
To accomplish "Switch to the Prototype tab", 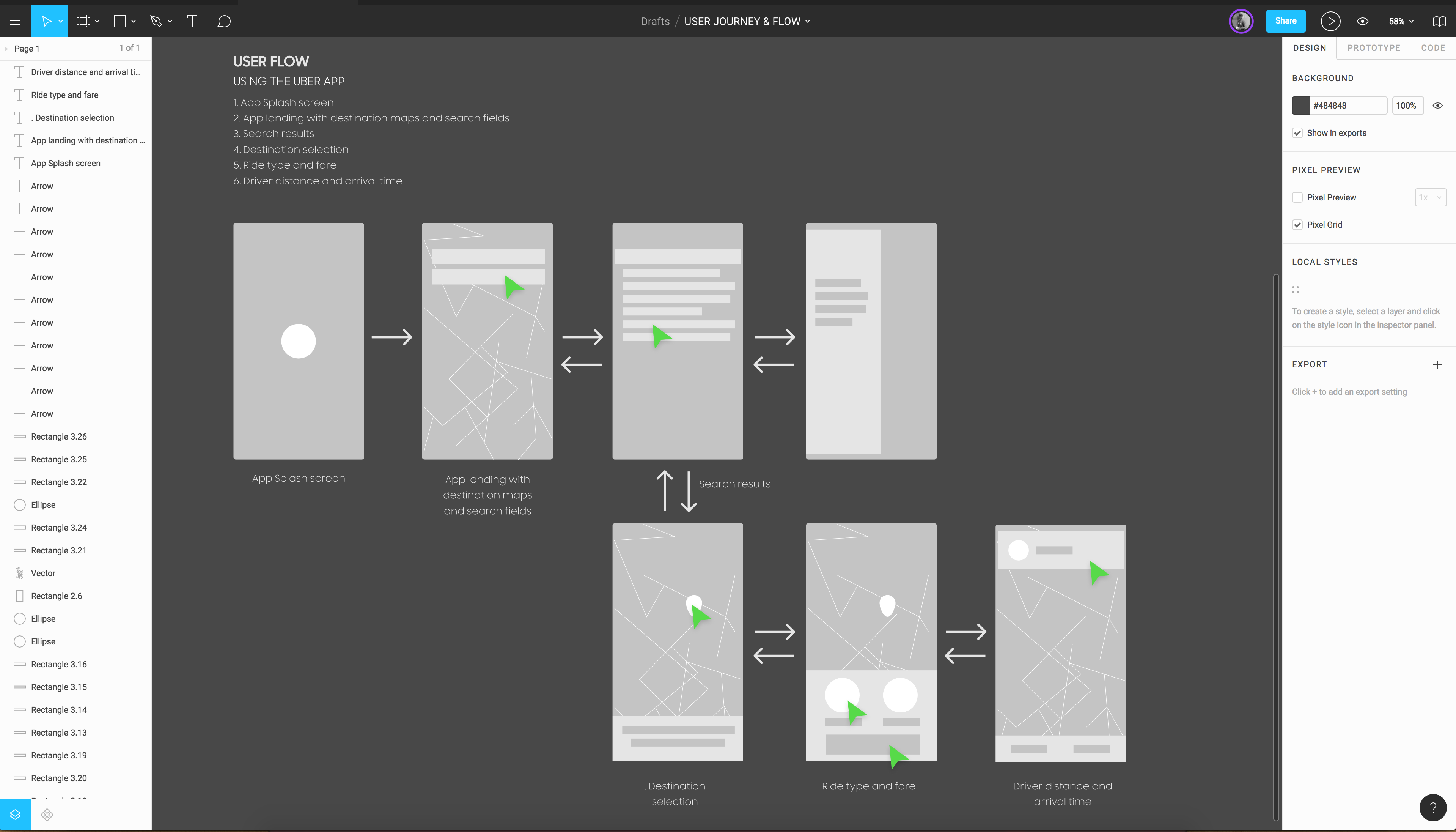I will [x=1373, y=48].
